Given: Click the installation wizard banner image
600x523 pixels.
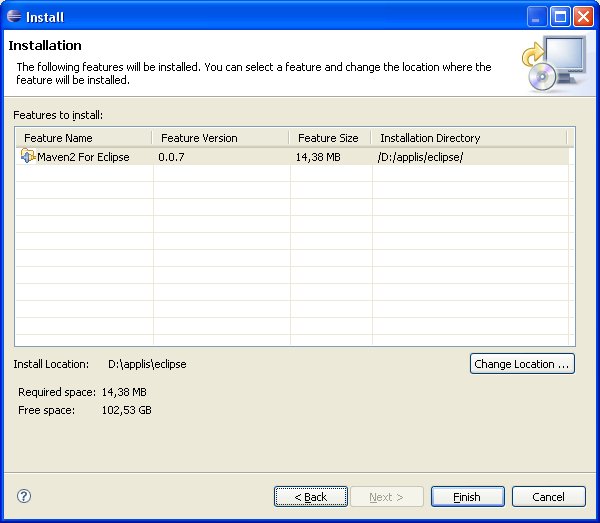Looking at the screenshot, I should (x=553, y=64).
